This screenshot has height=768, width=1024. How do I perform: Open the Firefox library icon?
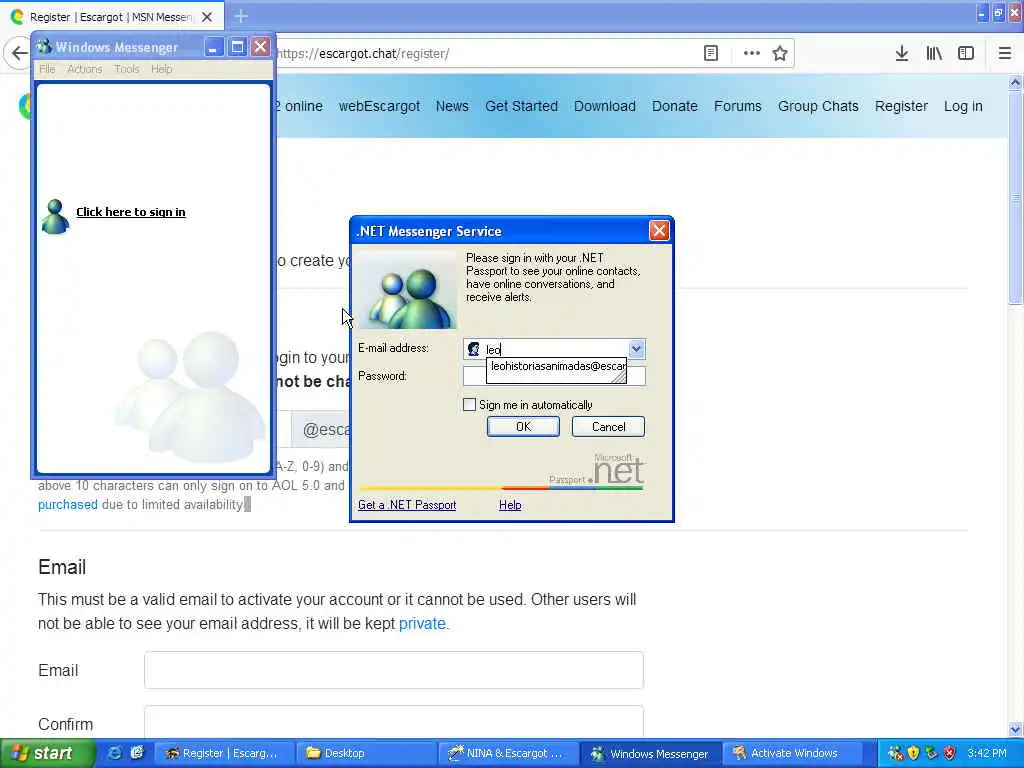[934, 53]
